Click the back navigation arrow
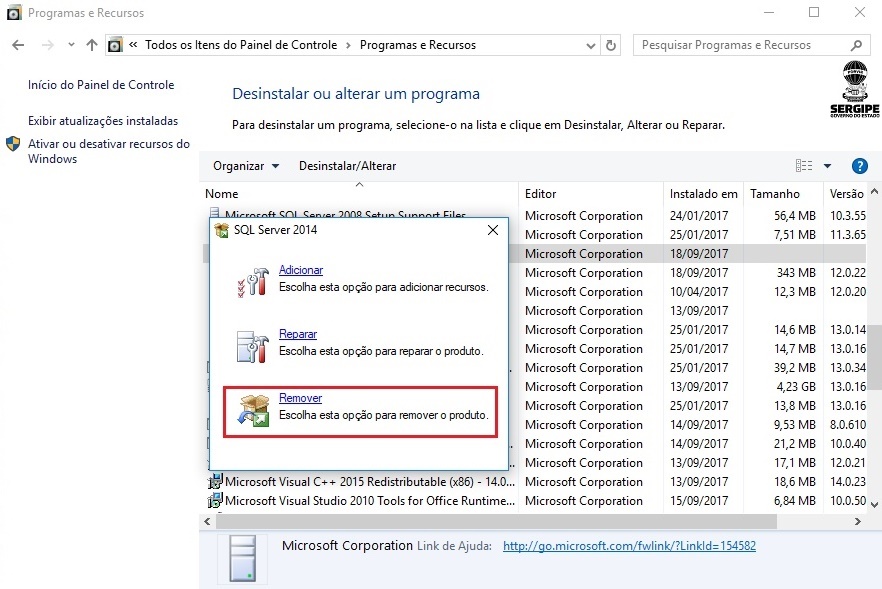 tap(18, 45)
